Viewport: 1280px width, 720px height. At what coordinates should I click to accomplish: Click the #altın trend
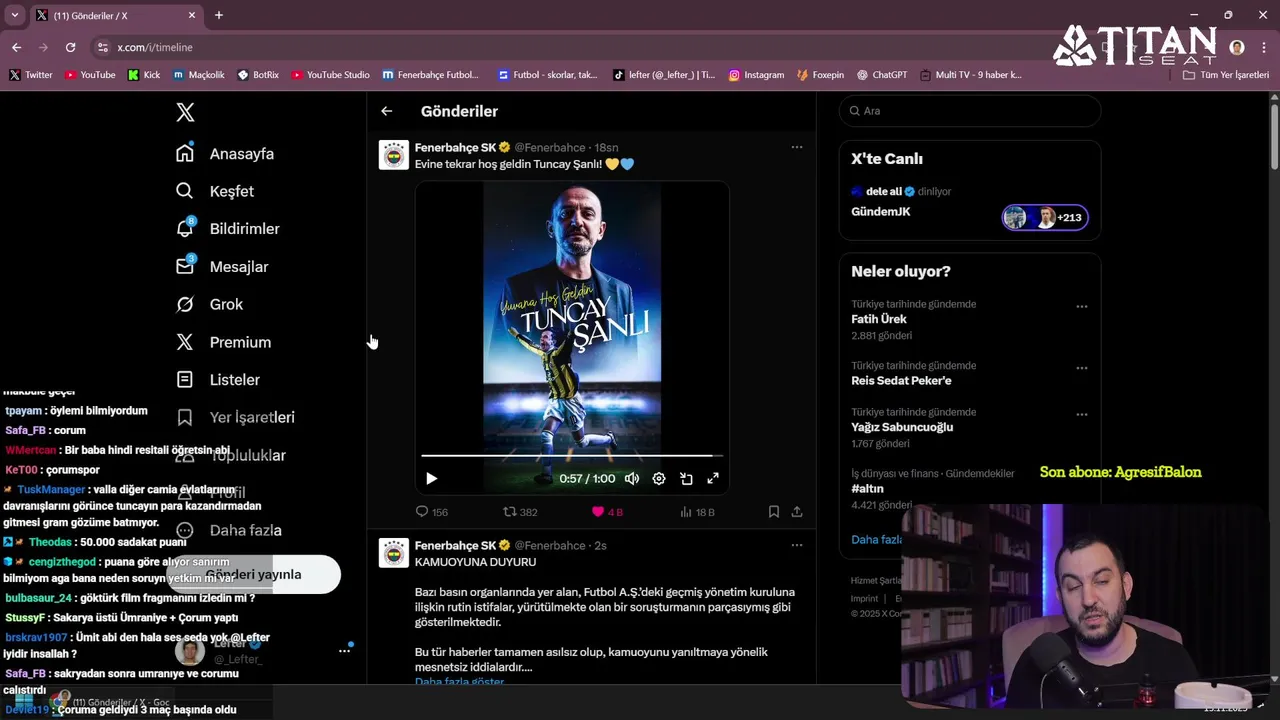[x=868, y=489]
